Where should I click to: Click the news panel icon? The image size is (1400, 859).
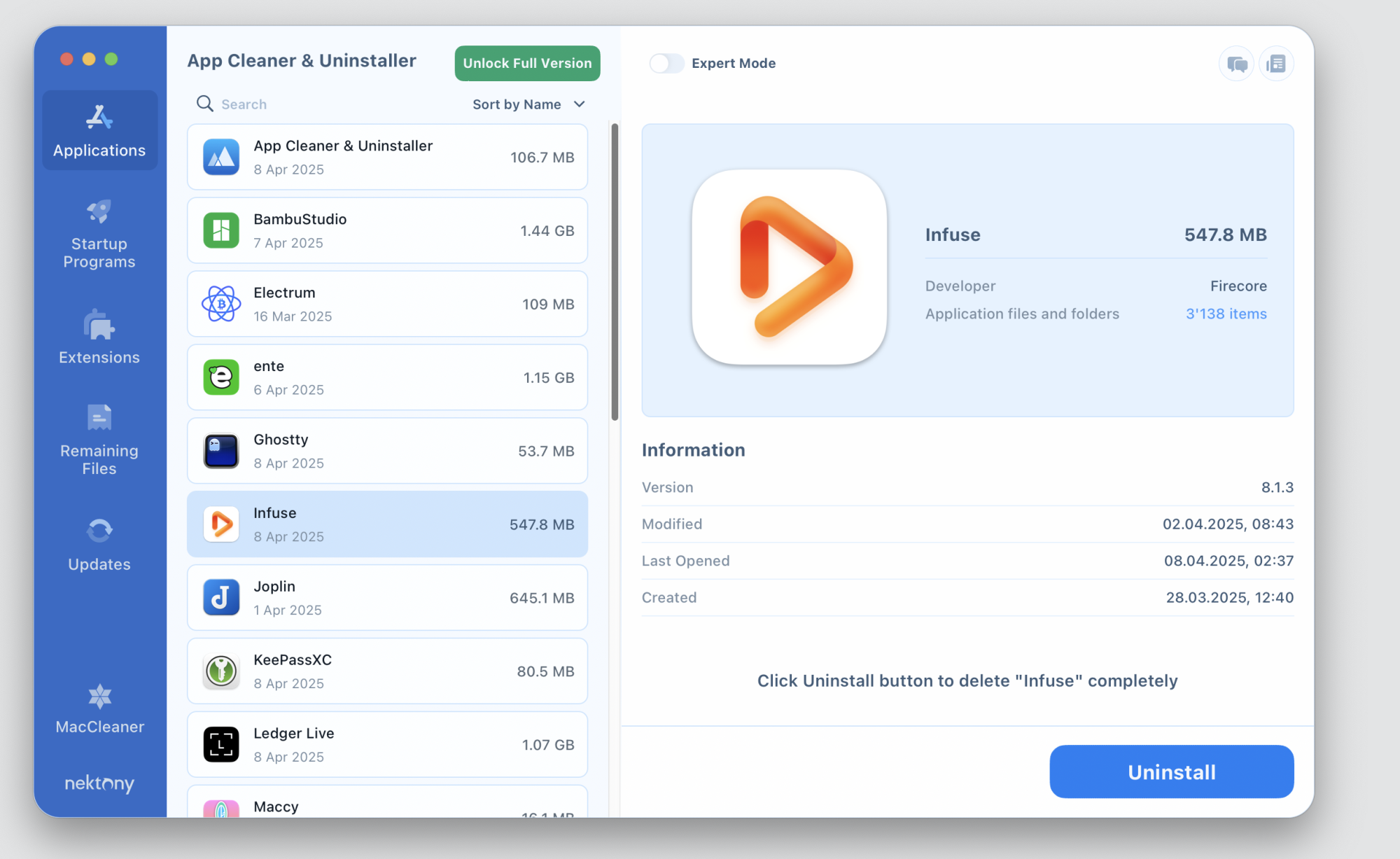click(x=1276, y=64)
